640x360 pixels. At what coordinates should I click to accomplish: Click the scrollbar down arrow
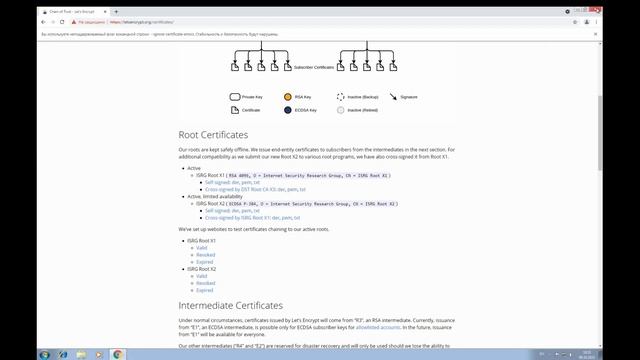pyautogui.click(x=600, y=346)
